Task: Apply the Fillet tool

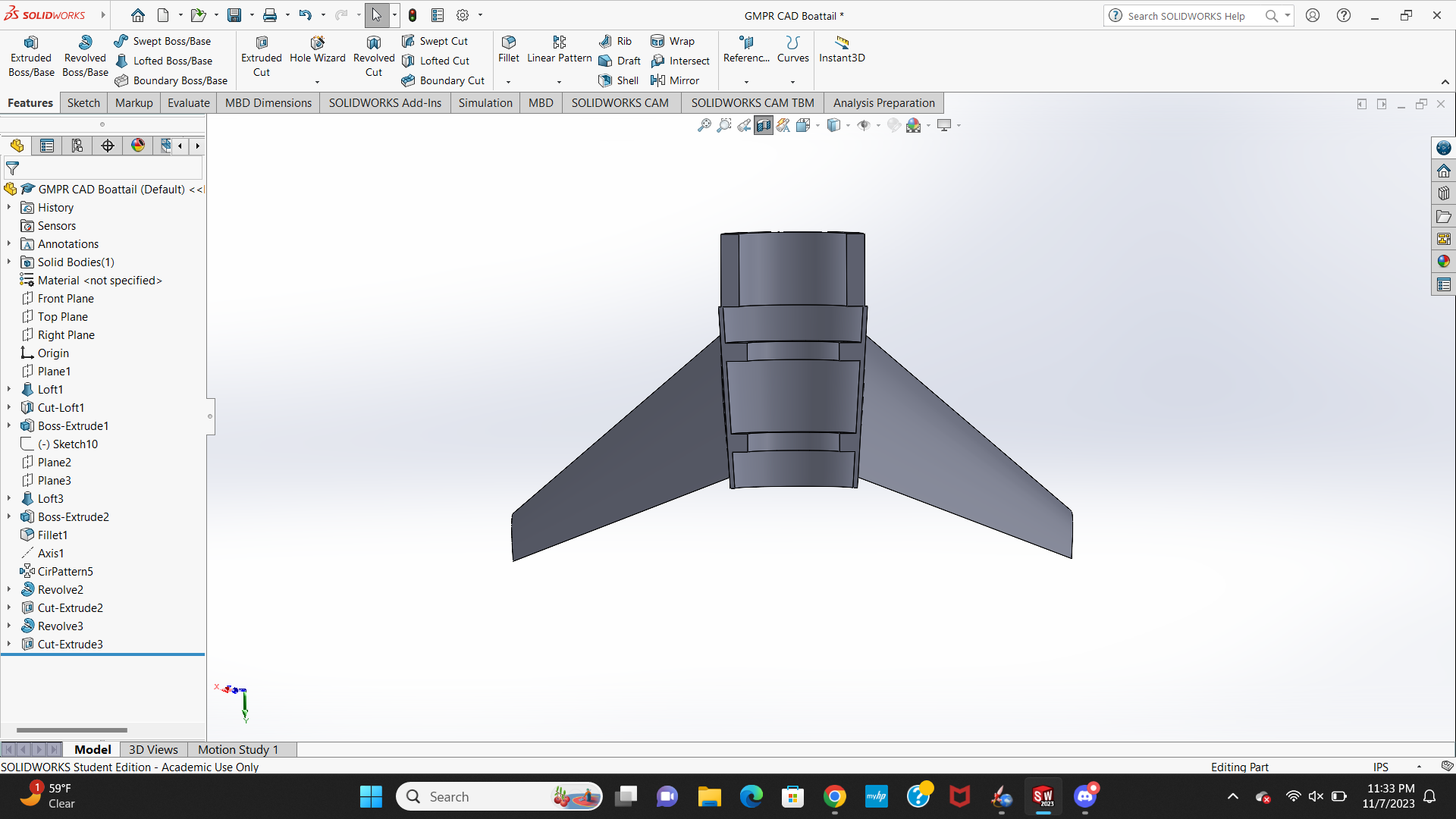Action: point(509,50)
